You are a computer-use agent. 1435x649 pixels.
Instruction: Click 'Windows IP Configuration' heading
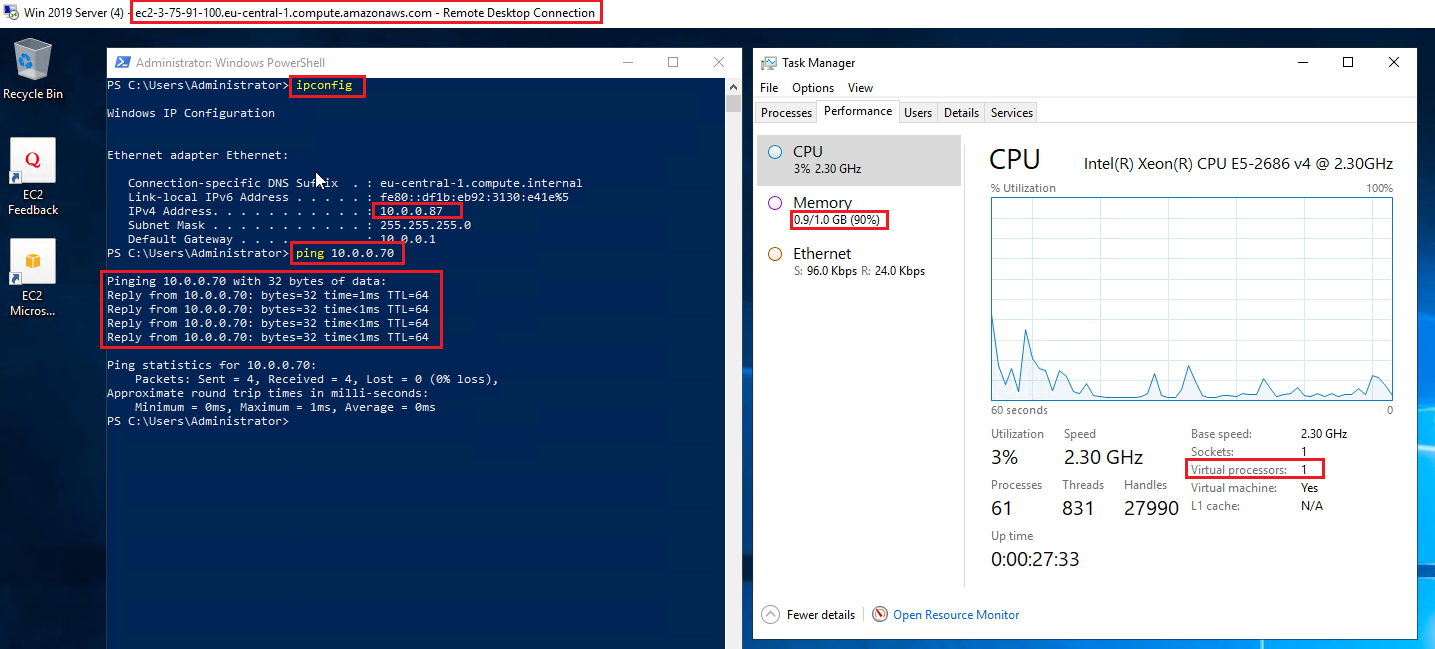(191, 113)
